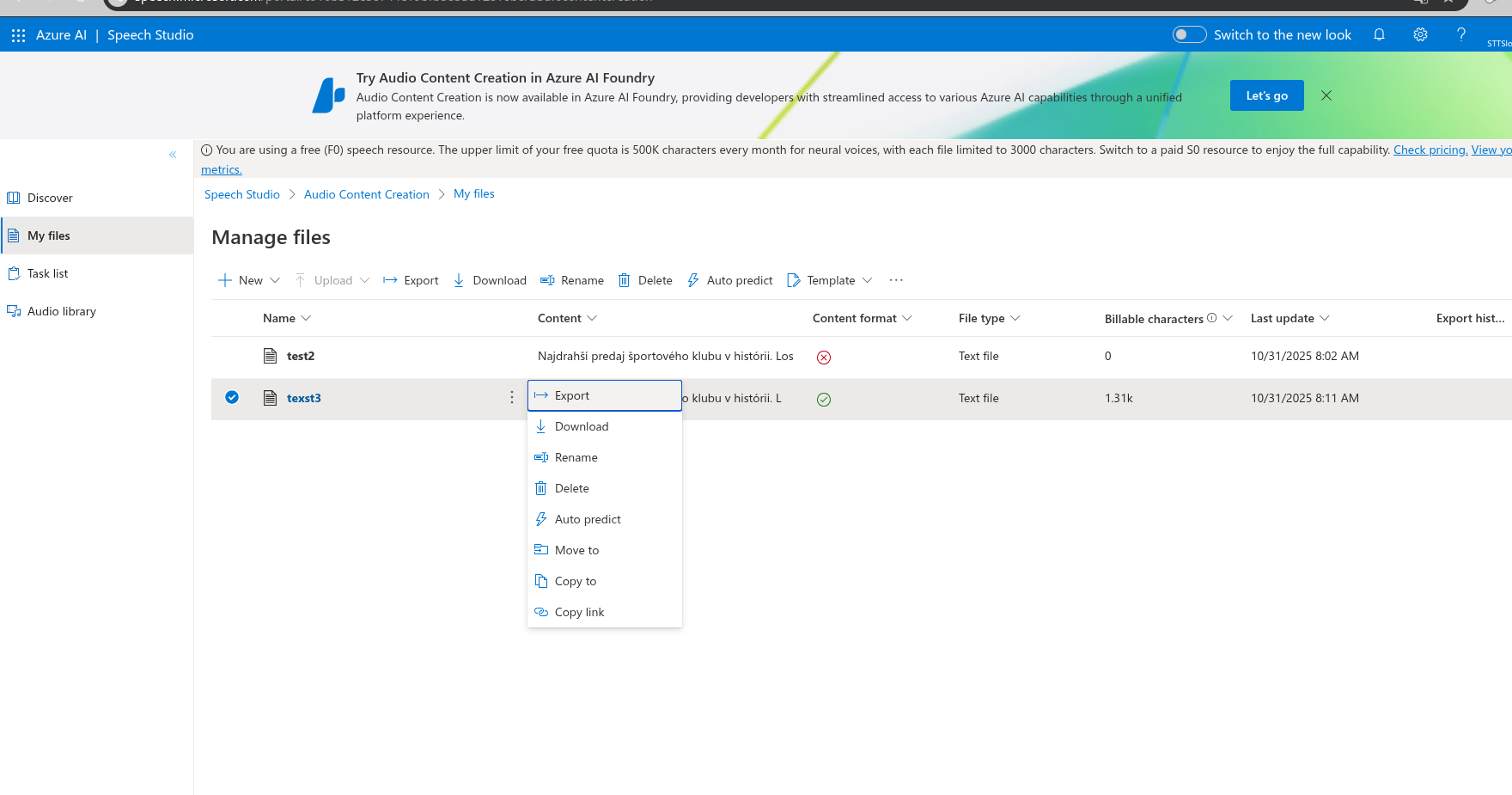Toggle Switch to the new look
The height and width of the screenshot is (795, 1512).
(1190, 34)
